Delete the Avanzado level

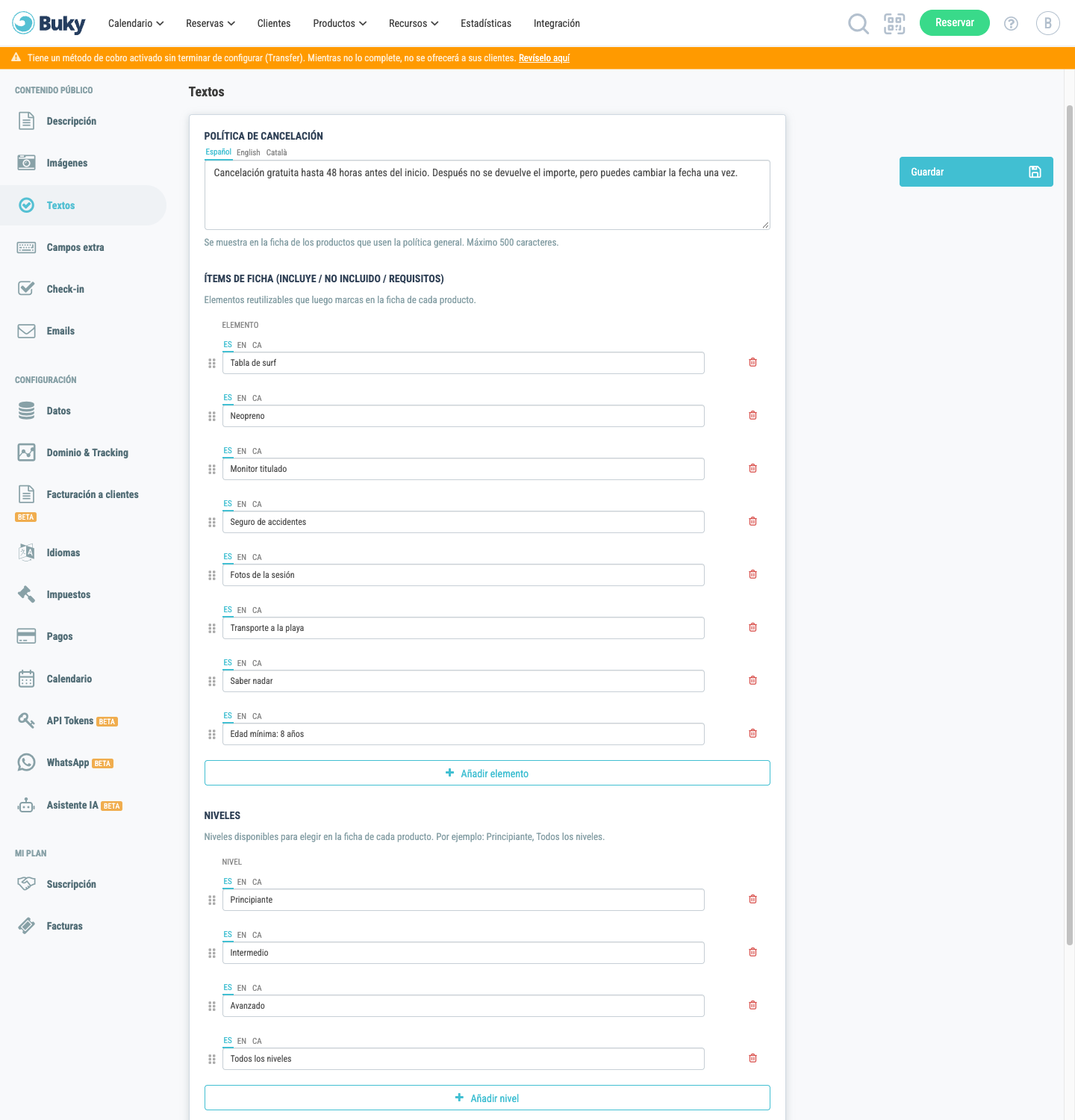coord(752,1005)
